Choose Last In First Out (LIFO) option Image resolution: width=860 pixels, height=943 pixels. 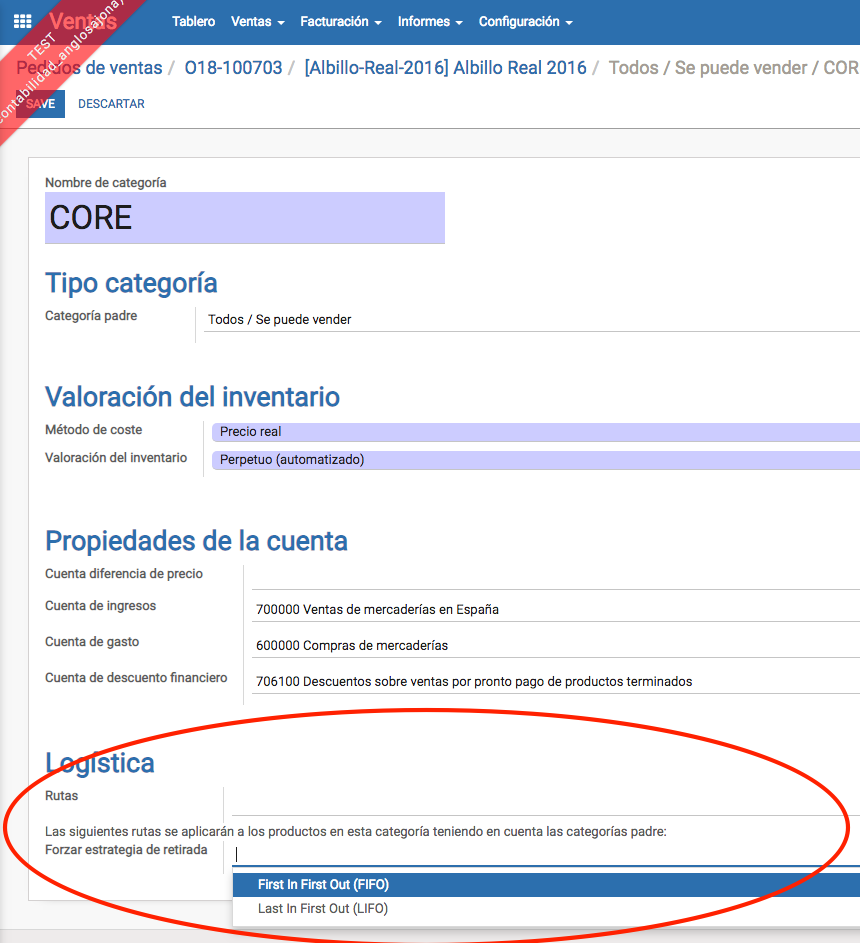point(323,909)
